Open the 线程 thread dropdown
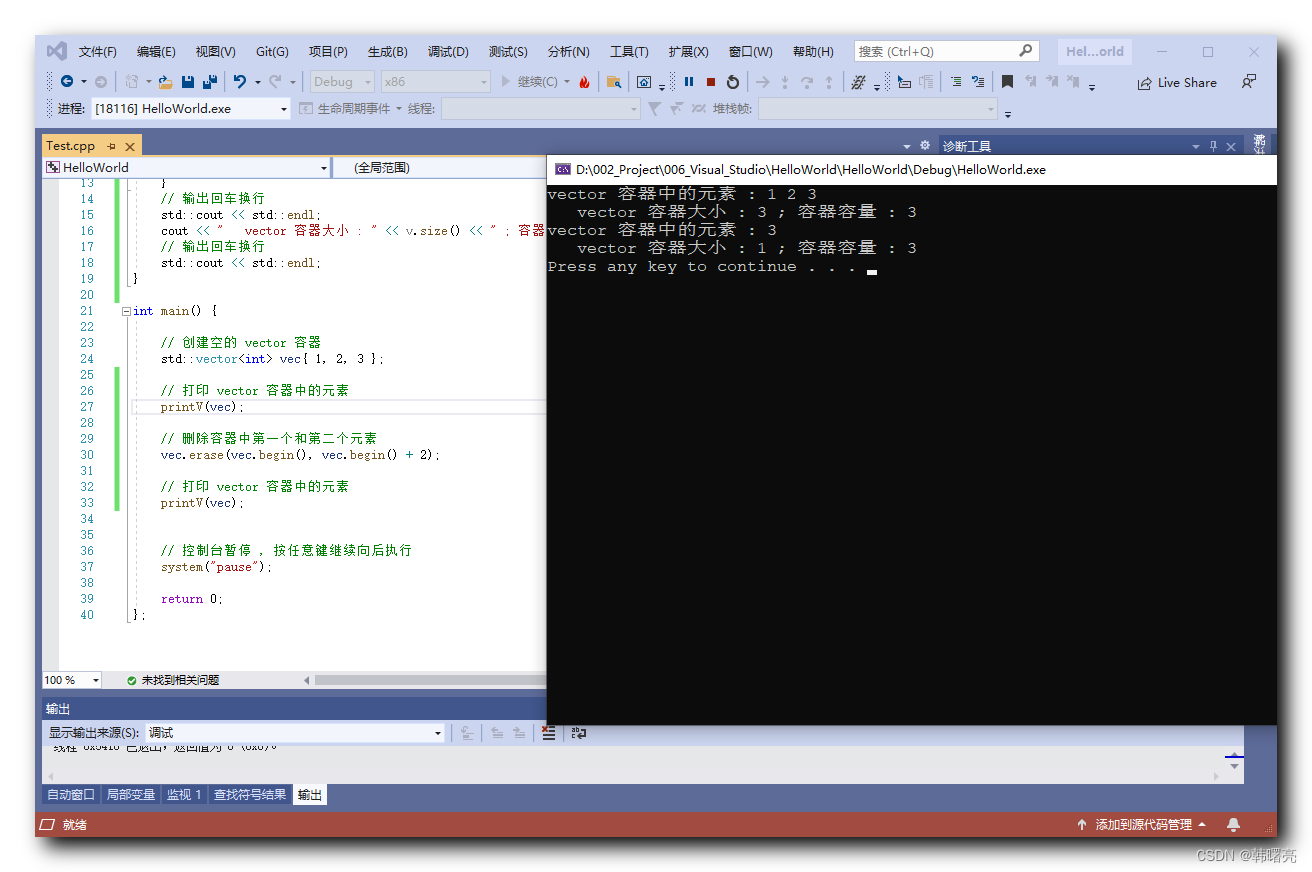Image resolution: width=1312 pixels, height=872 pixels. (540, 109)
